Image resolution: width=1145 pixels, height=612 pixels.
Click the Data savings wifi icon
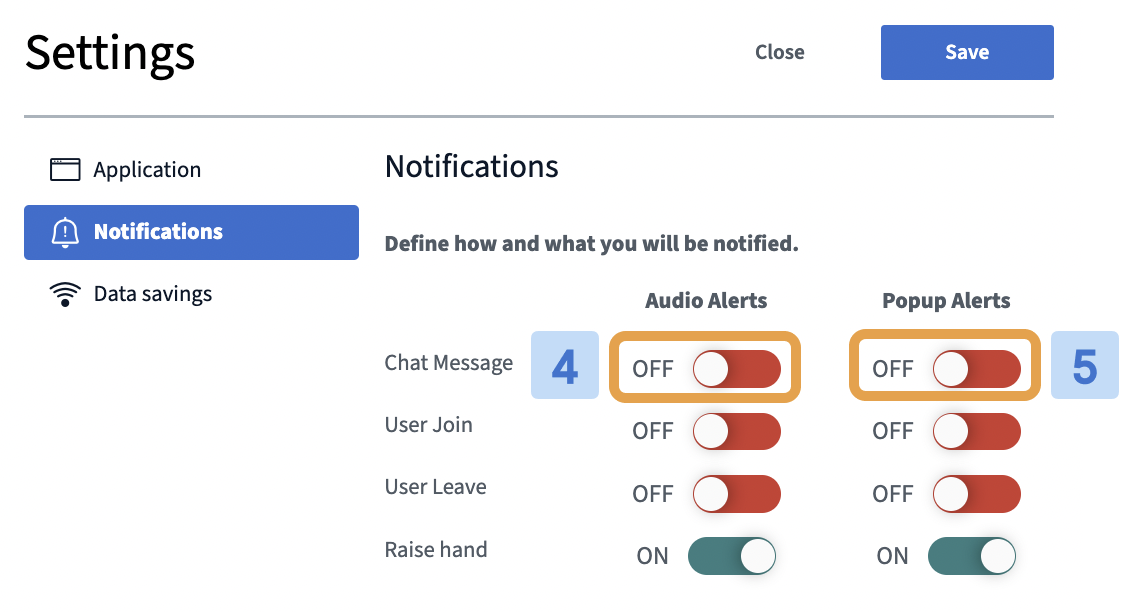tap(65, 294)
